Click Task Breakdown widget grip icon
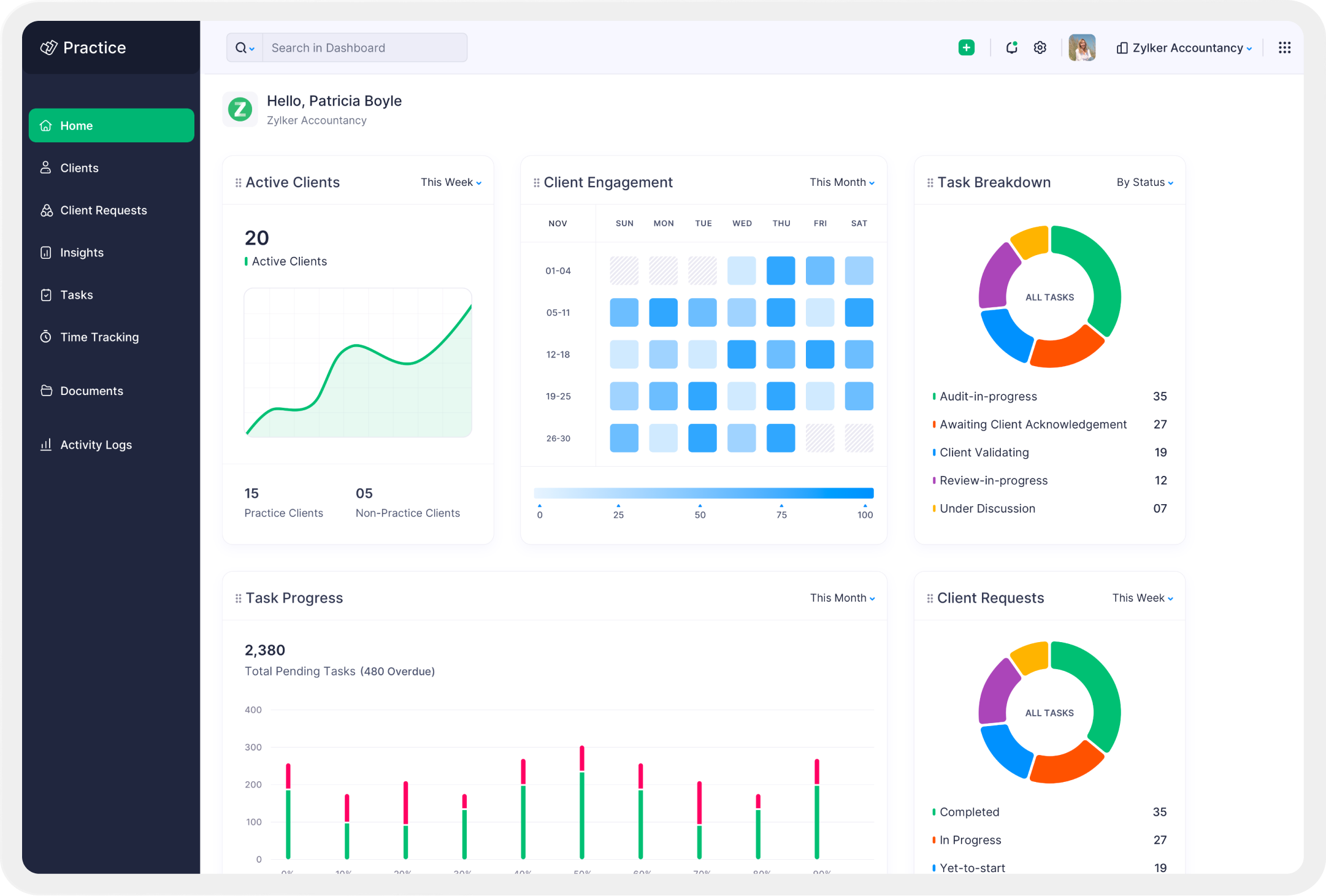The image size is (1326, 896). pyautogui.click(x=930, y=183)
